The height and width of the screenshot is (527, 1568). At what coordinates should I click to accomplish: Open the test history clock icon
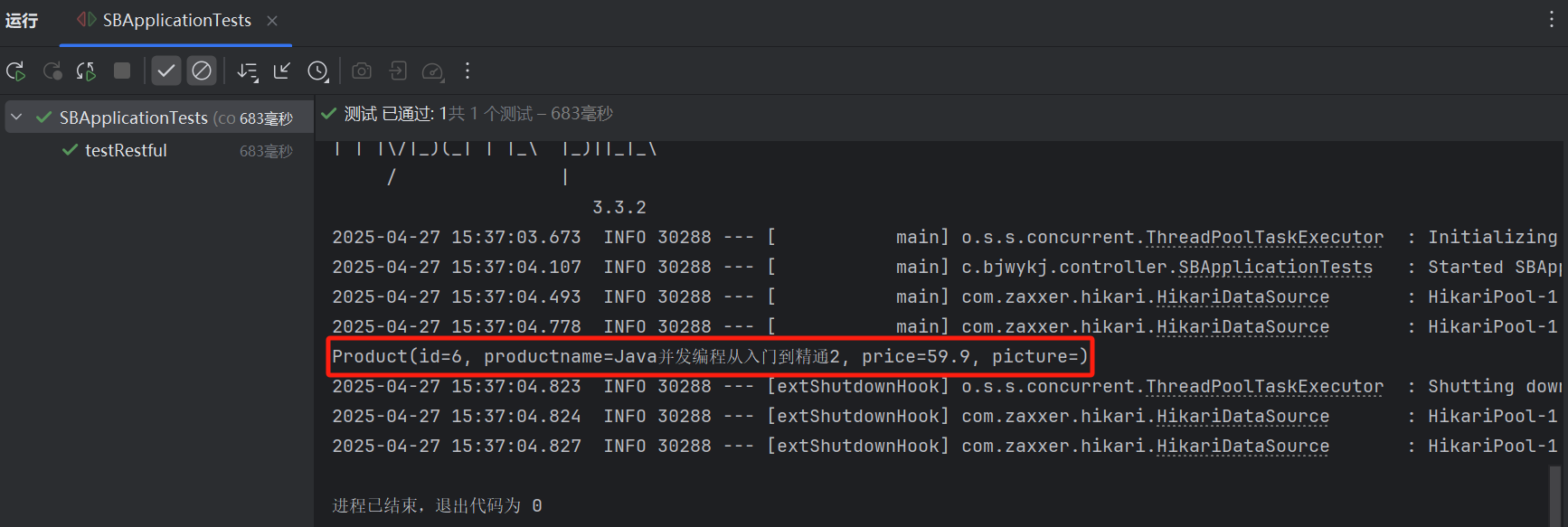(x=318, y=71)
